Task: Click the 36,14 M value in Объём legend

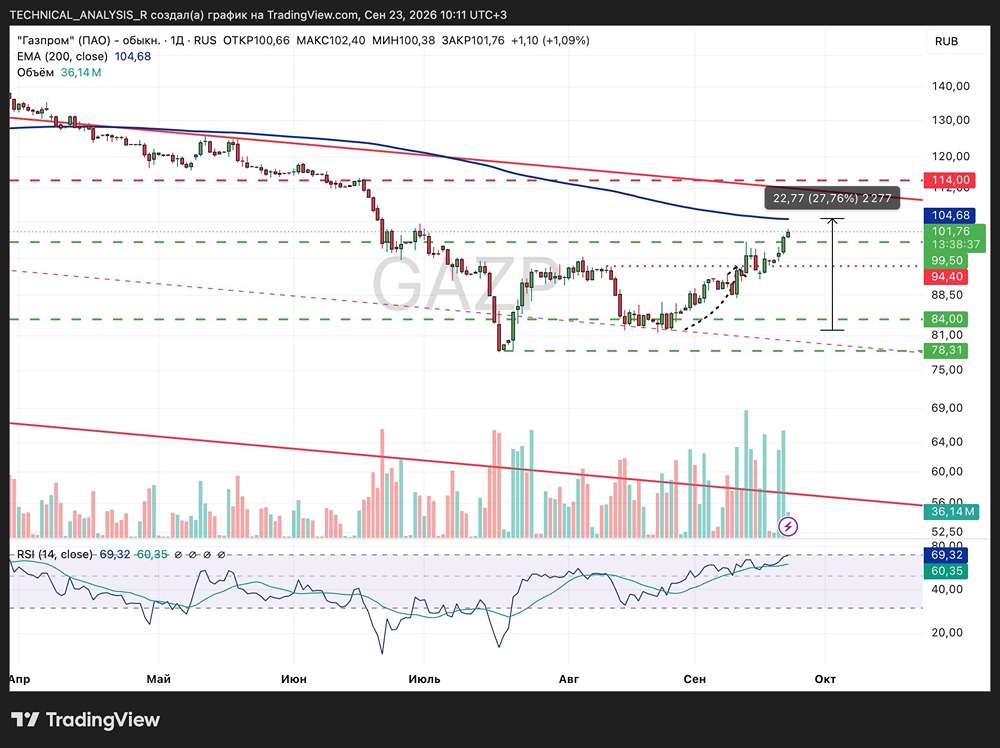Action: [81, 73]
